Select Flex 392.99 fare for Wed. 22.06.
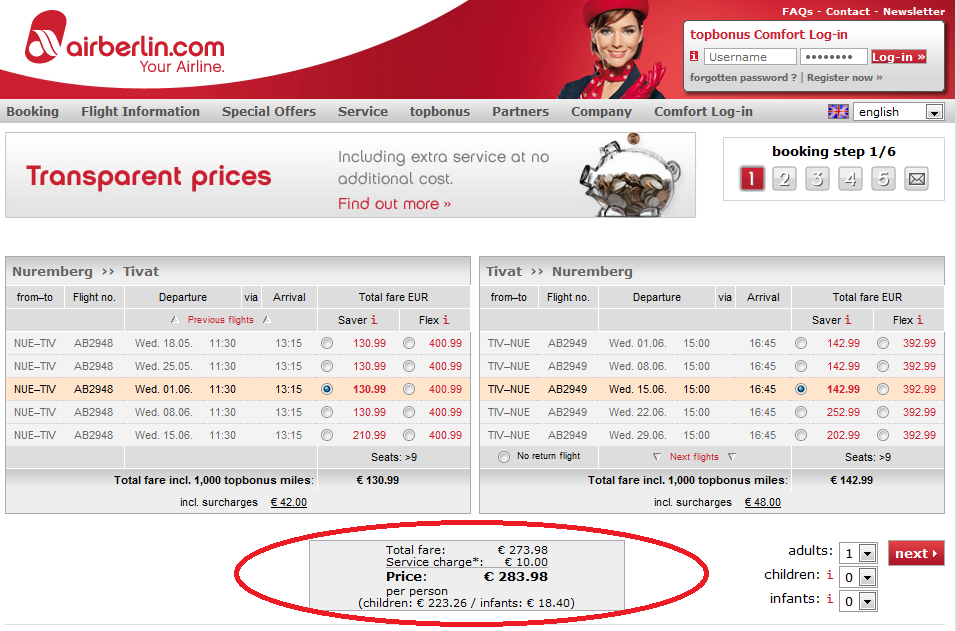957x631 pixels. 883,412
